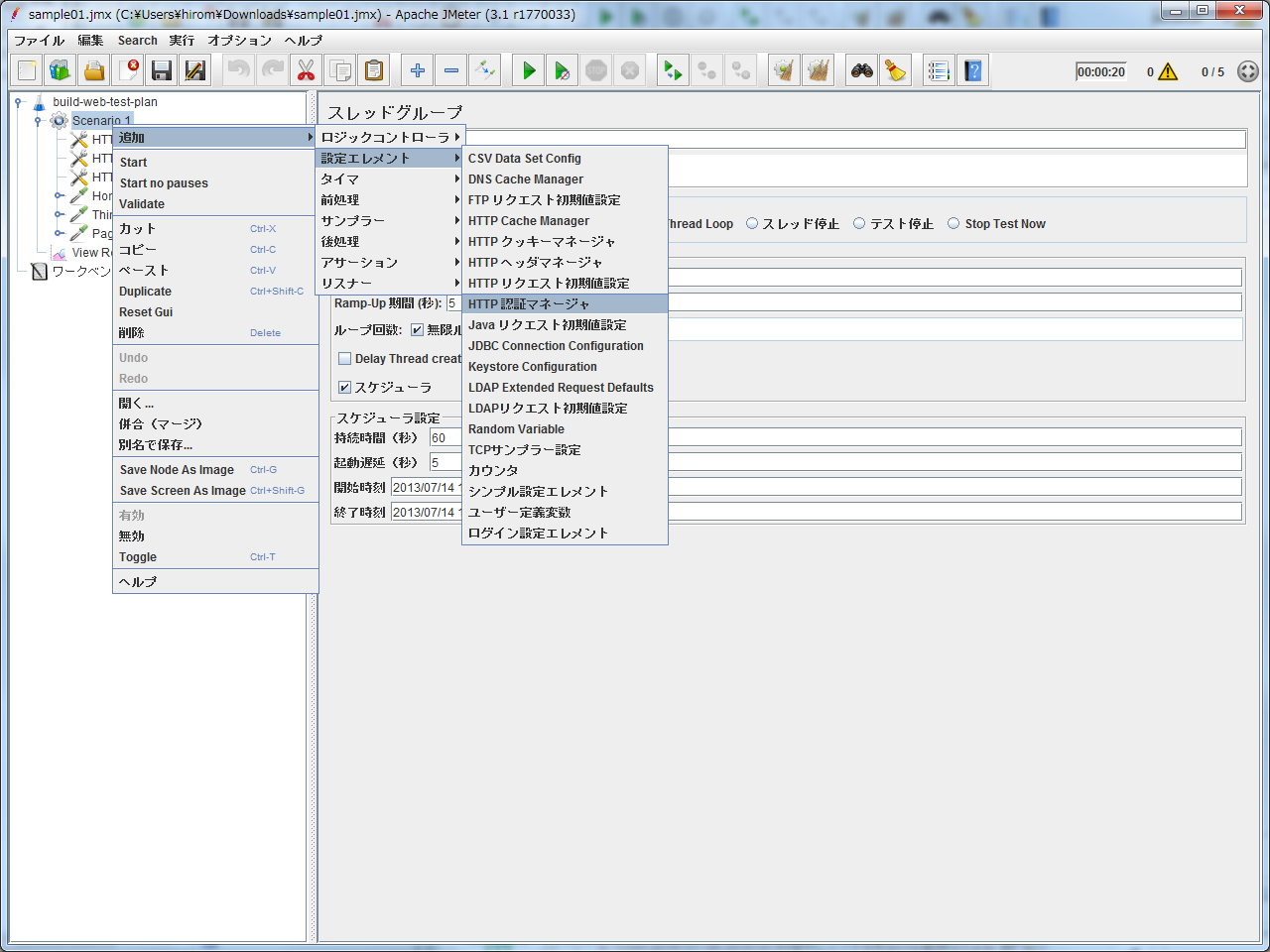Expand the タイマ submenu

390,179
